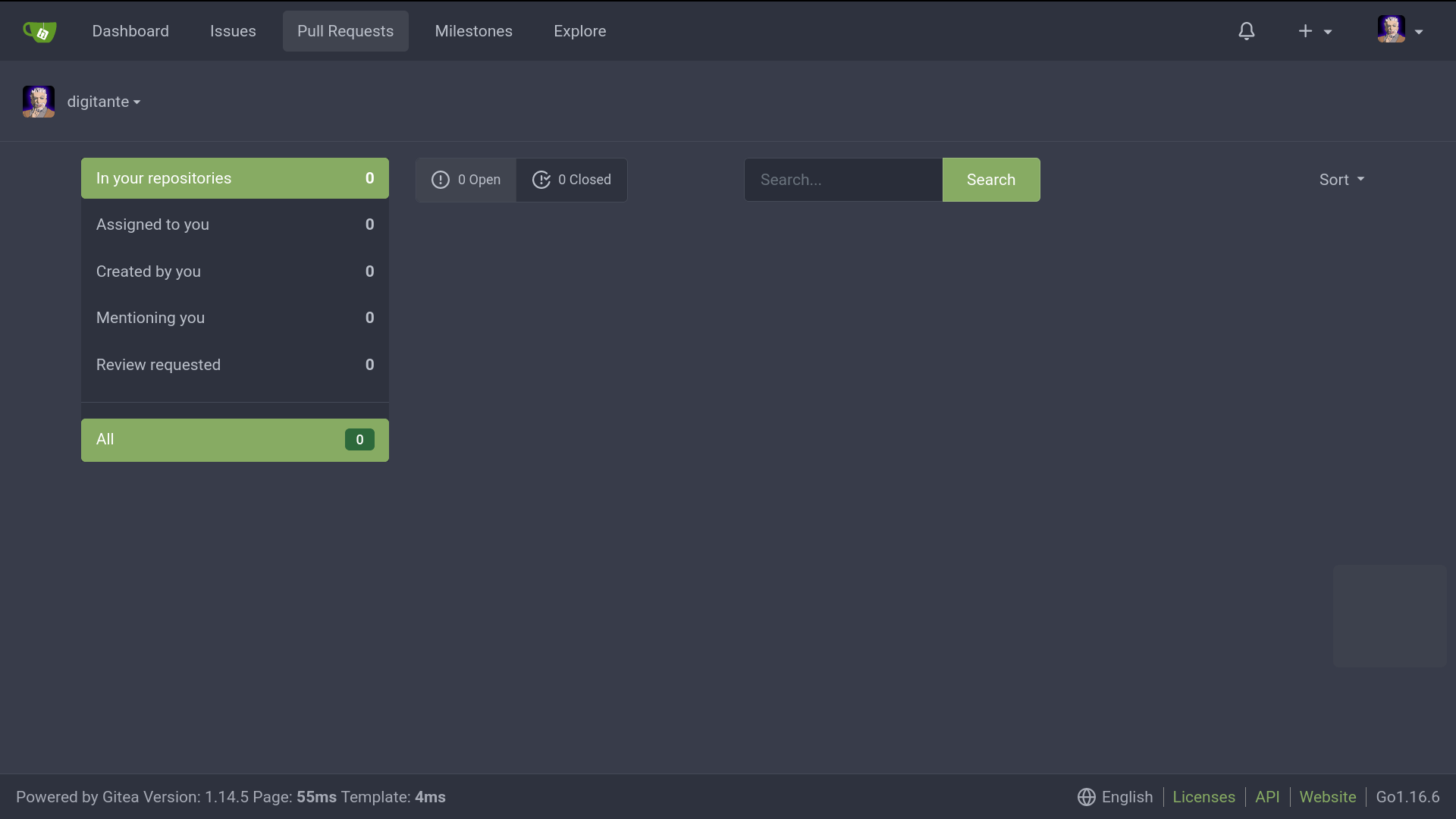Open the Licenses footer link

(1203, 797)
